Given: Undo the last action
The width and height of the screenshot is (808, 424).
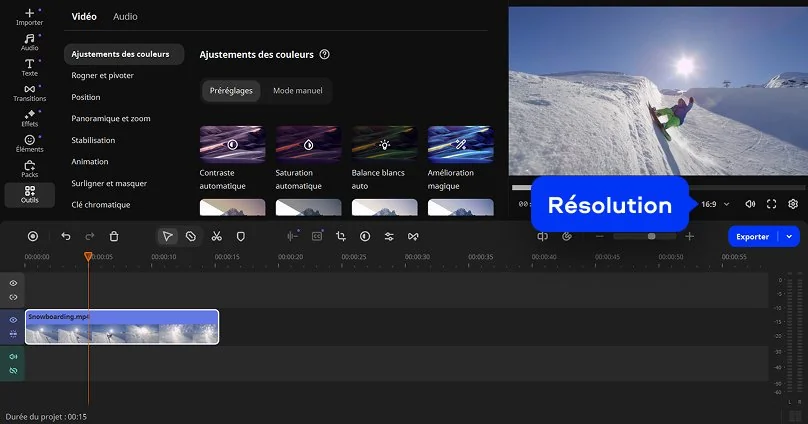Looking at the screenshot, I should point(66,236).
